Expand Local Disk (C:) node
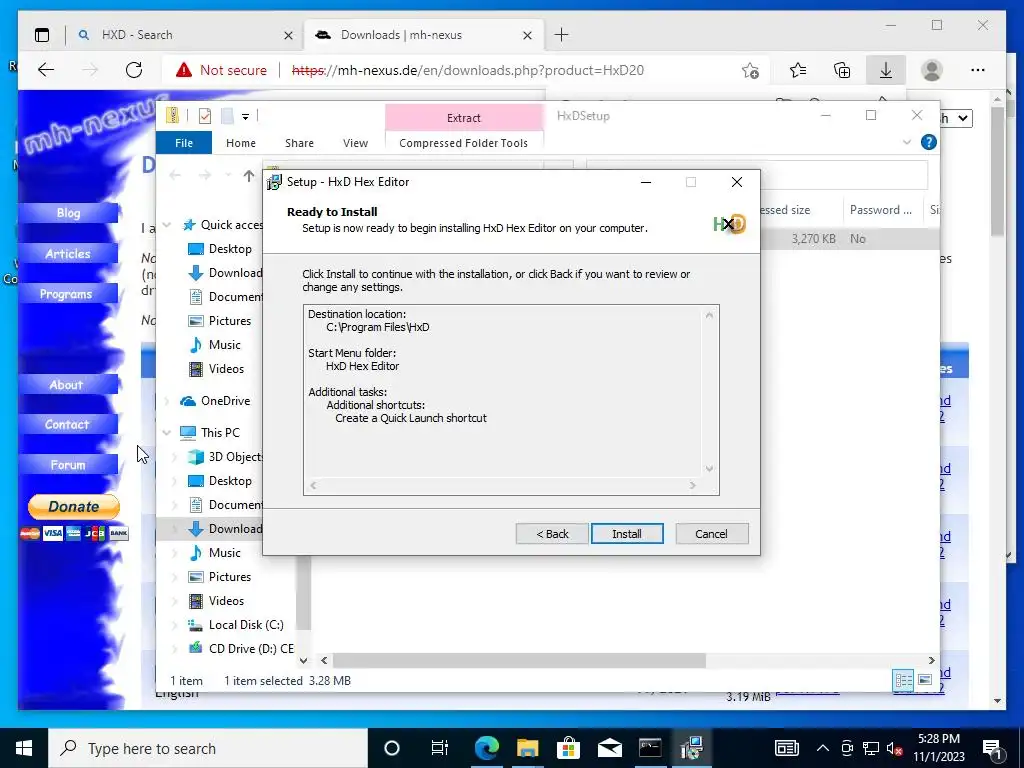 (x=175, y=625)
